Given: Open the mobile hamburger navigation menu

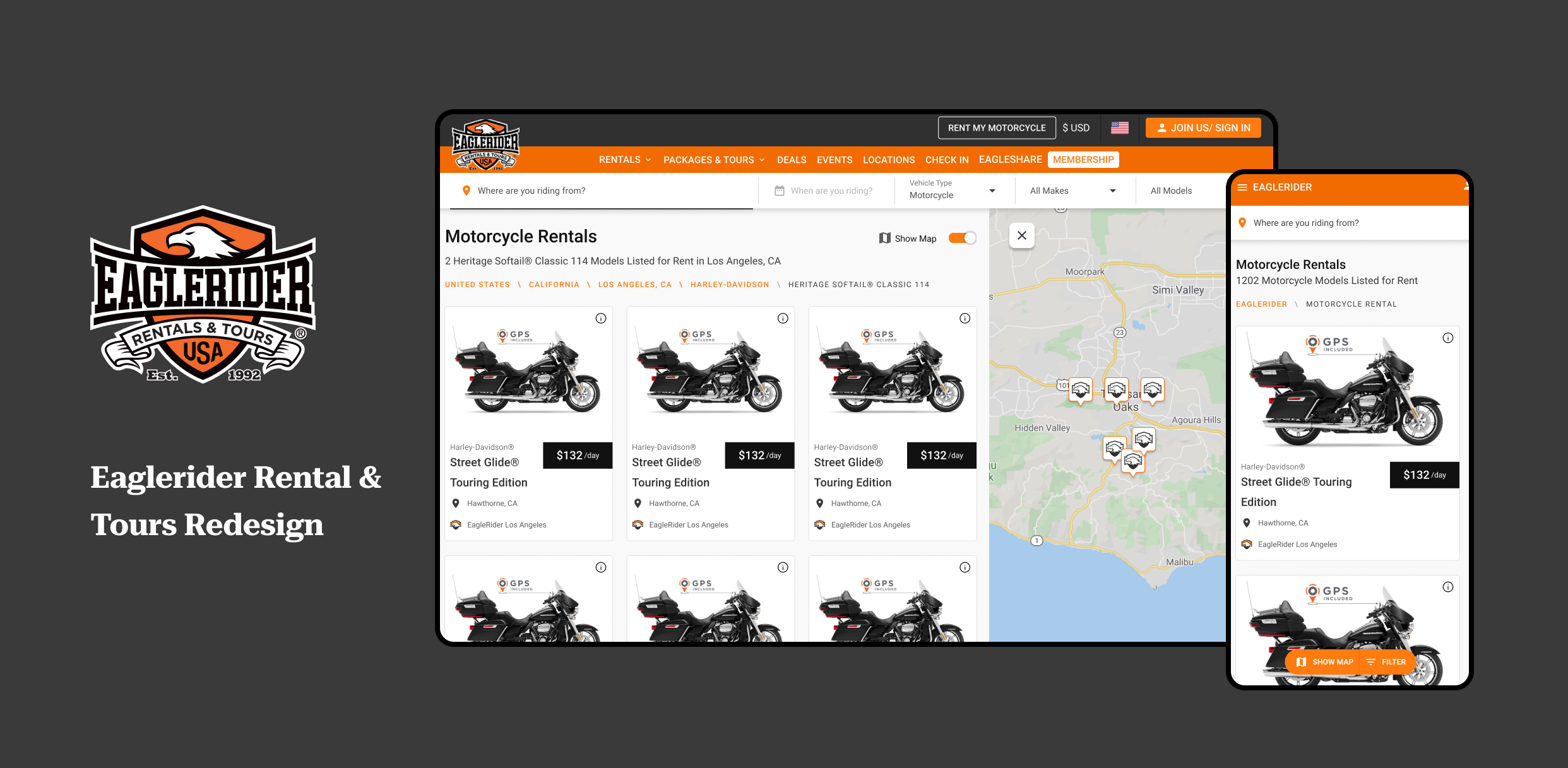Looking at the screenshot, I should coord(1242,187).
